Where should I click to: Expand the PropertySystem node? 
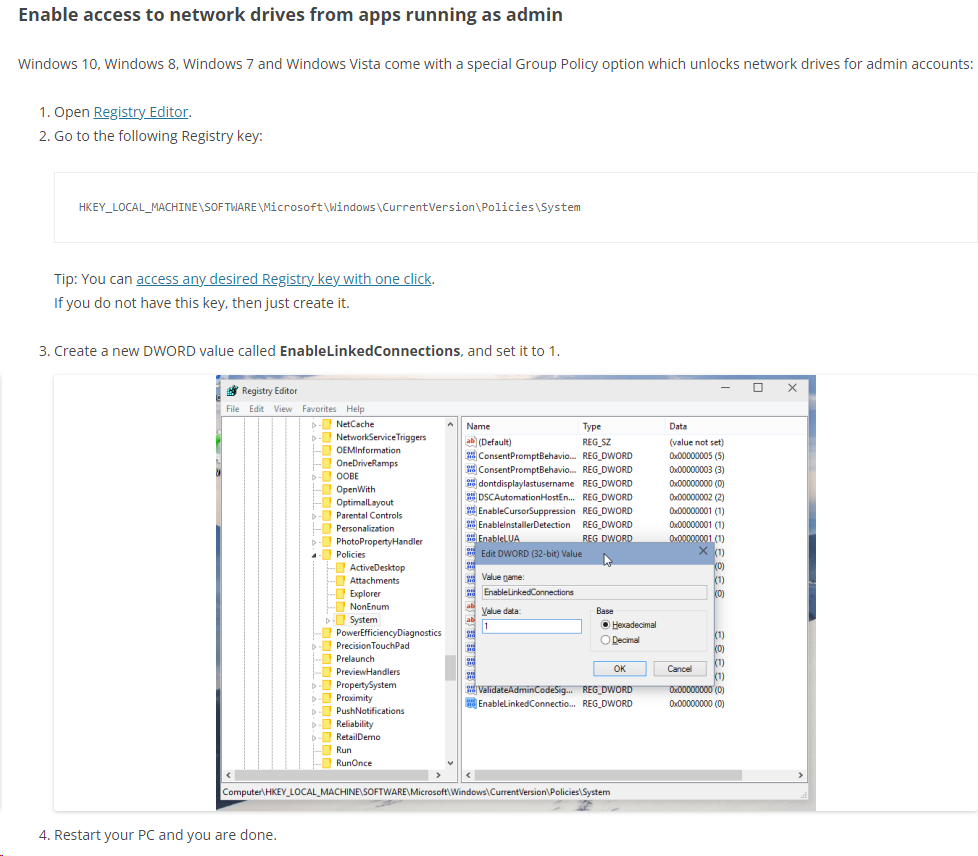pyautogui.click(x=314, y=686)
